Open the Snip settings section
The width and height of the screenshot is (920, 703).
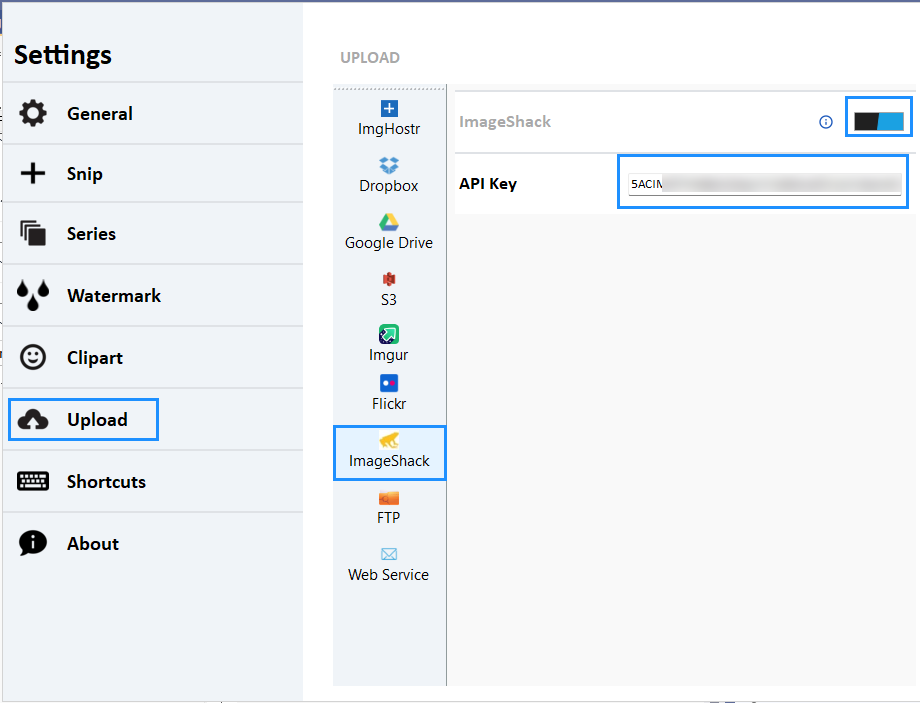coord(153,174)
